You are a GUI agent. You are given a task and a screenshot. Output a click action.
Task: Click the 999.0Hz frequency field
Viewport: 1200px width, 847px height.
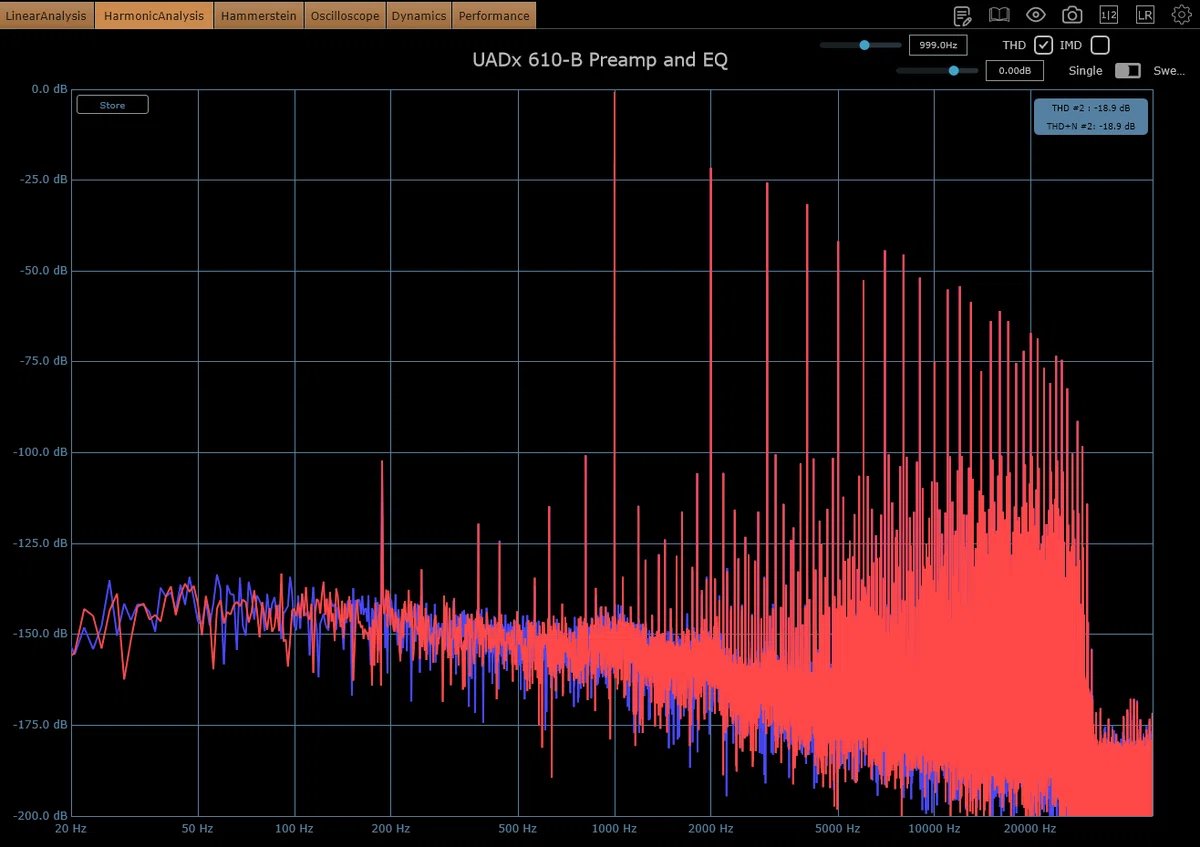click(x=938, y=45)
